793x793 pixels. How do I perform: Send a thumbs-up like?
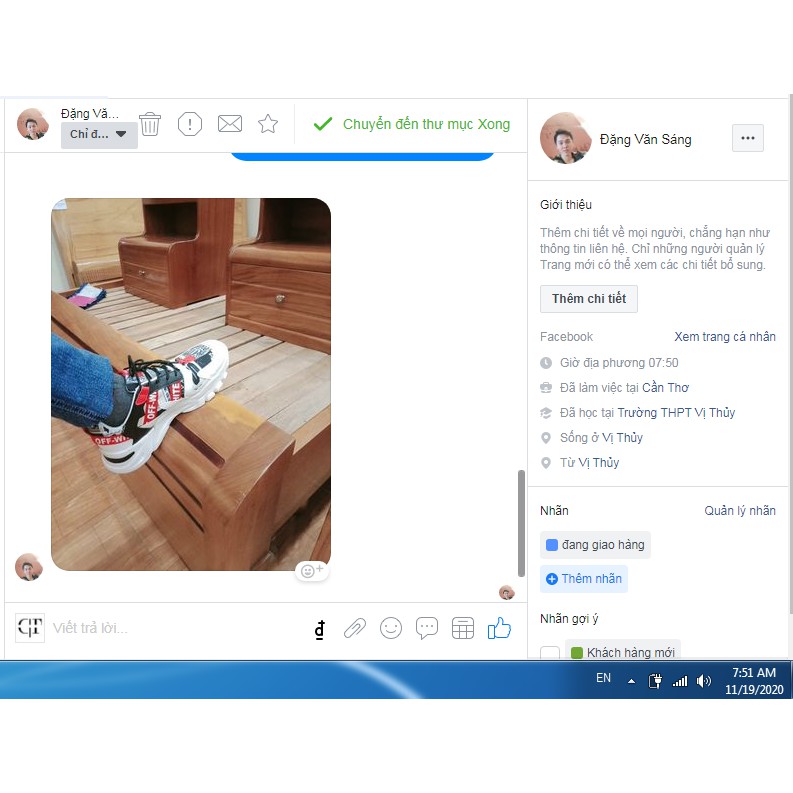click(x=499, y=628)
